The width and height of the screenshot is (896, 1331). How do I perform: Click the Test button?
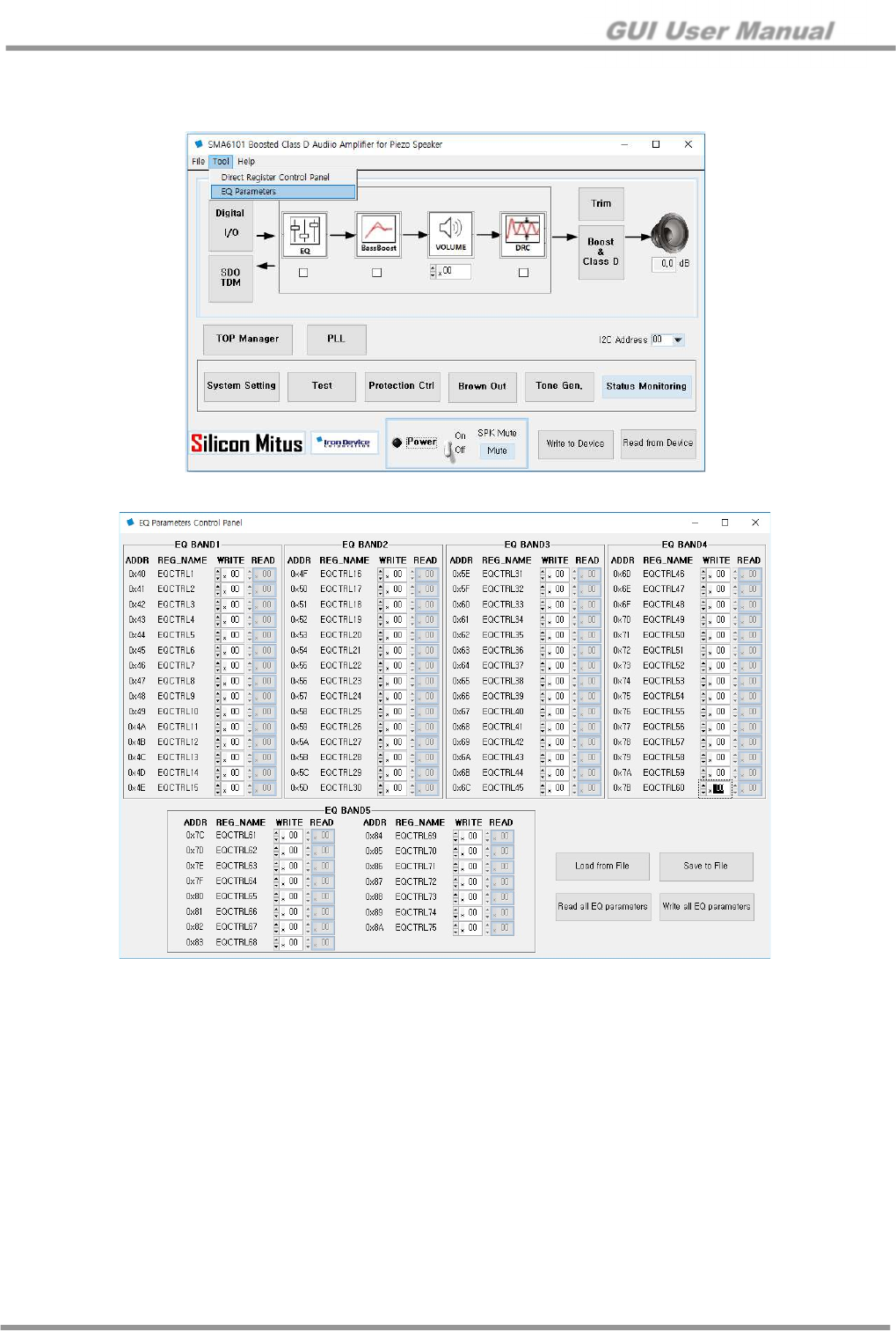323,386
